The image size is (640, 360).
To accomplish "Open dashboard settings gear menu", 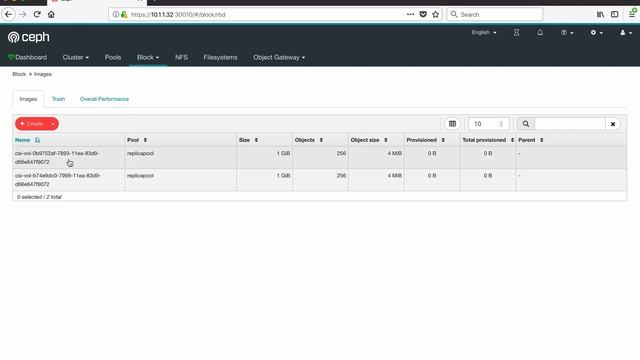I will coord(596,33).
